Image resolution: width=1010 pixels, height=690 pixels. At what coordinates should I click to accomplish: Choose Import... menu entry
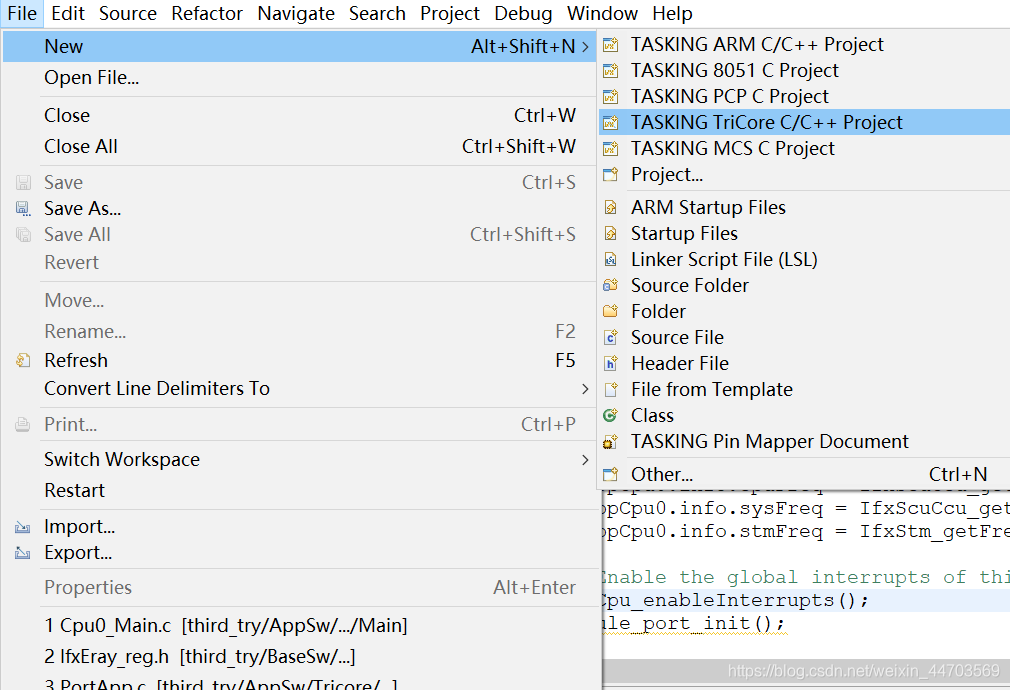point(300,527)
